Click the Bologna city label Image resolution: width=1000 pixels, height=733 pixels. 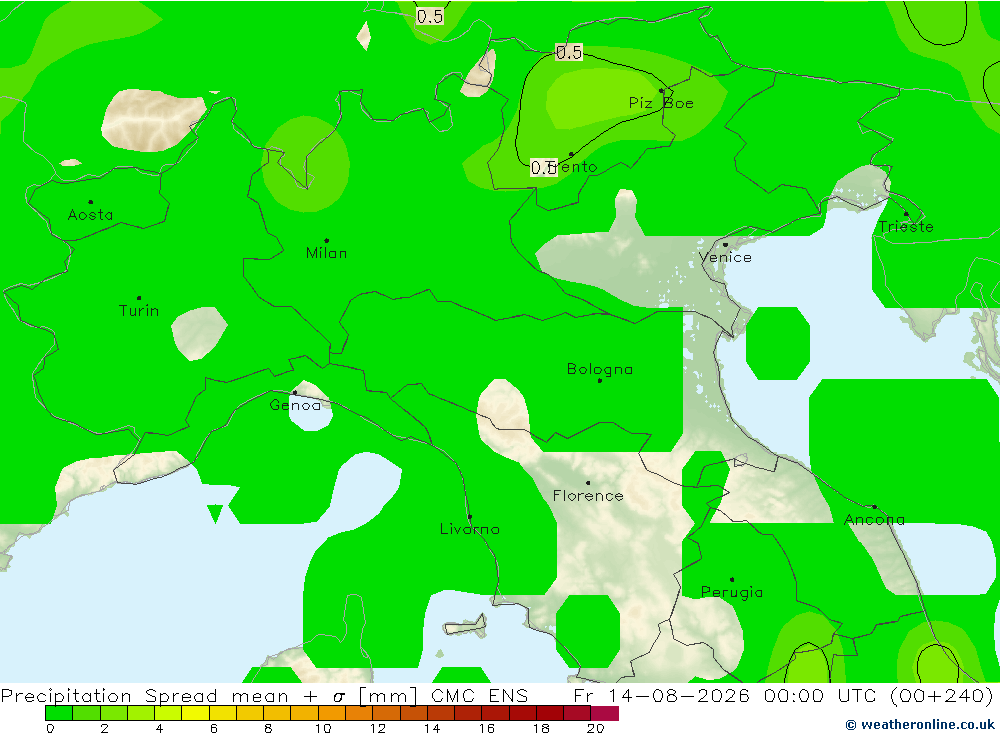pos(600,369)
